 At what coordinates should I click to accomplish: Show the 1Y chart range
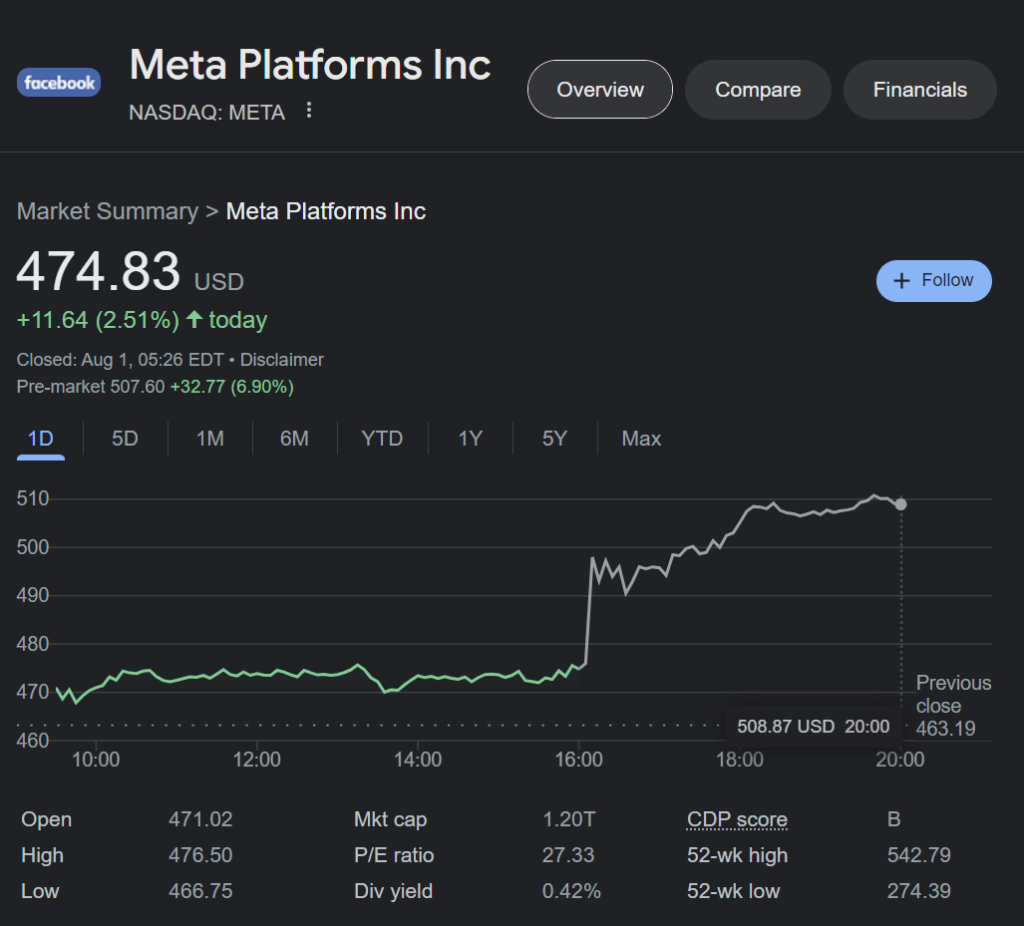[470, 439]
